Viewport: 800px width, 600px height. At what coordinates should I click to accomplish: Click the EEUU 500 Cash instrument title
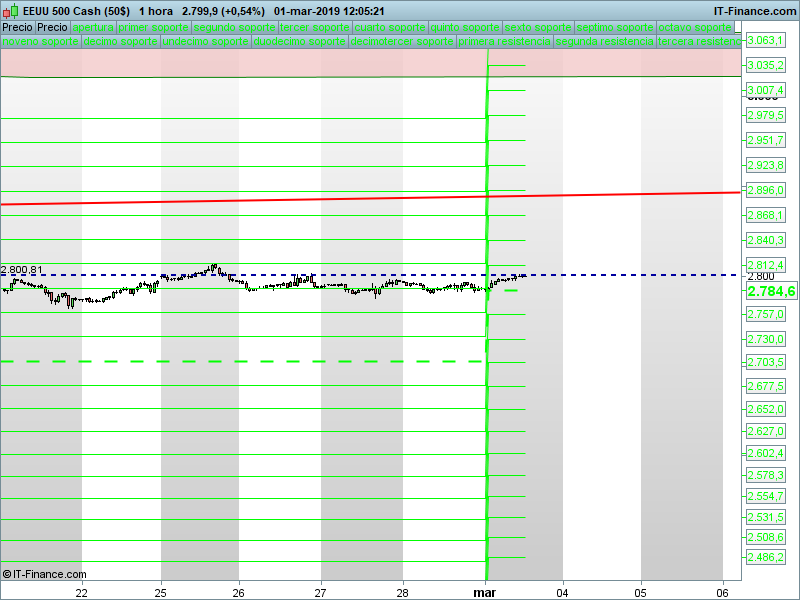[77, 10]
